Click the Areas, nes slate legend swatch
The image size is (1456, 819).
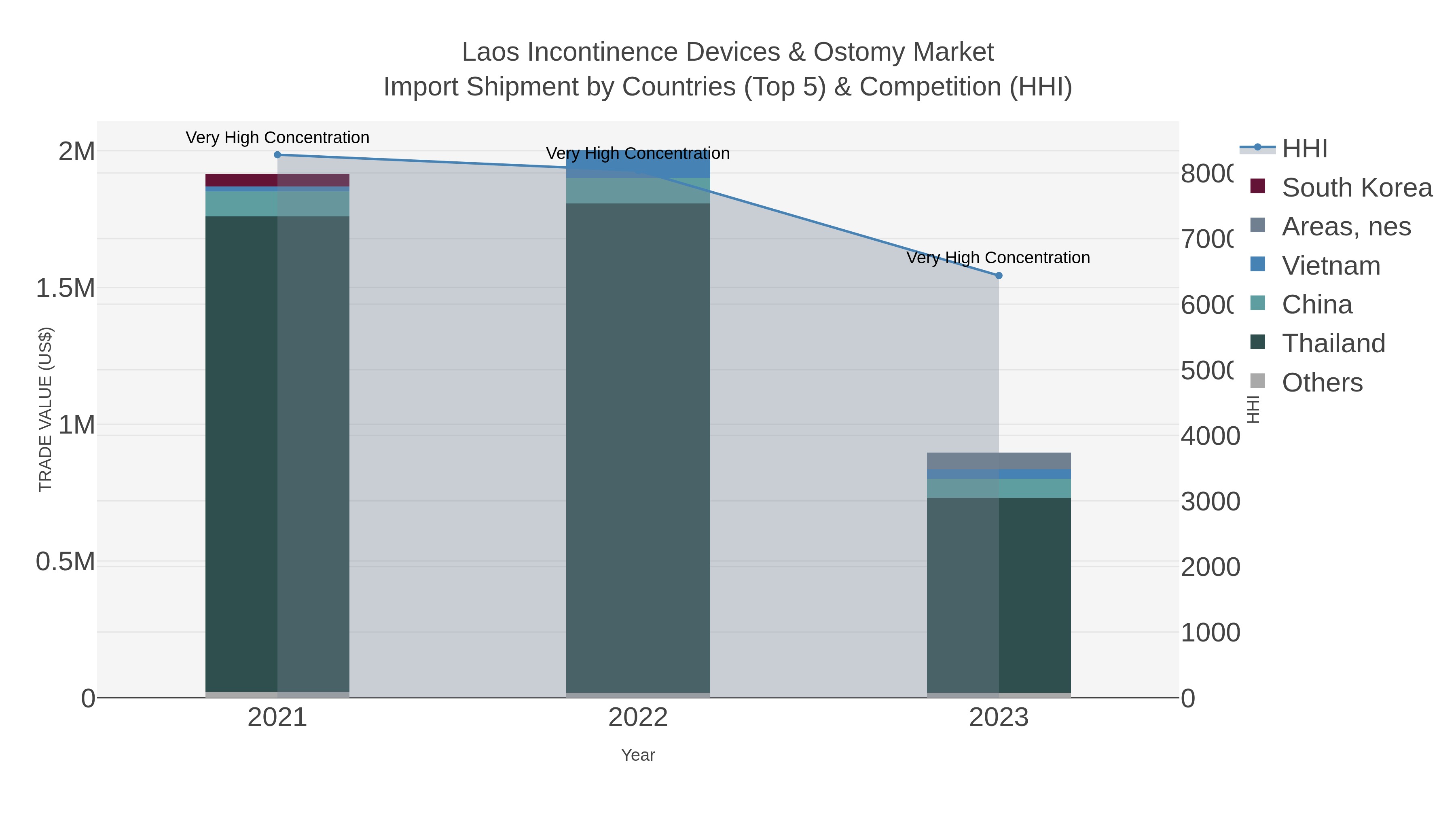tap(1257, 225)
